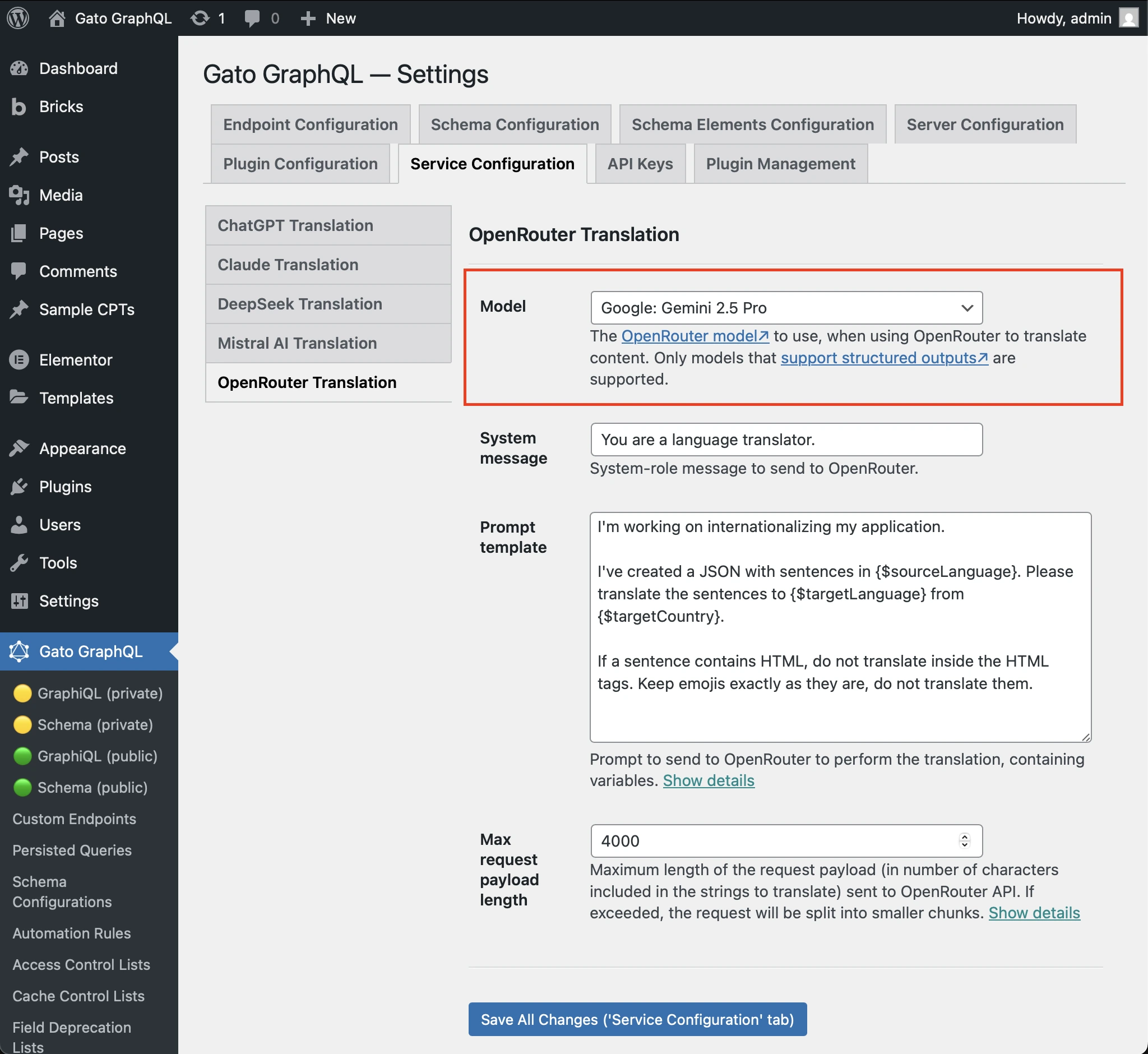Image resolution: width=1148 pixels, height=1054 pixels.
Task: Click the Media icon in sidebar
Action: click(20, 195)
